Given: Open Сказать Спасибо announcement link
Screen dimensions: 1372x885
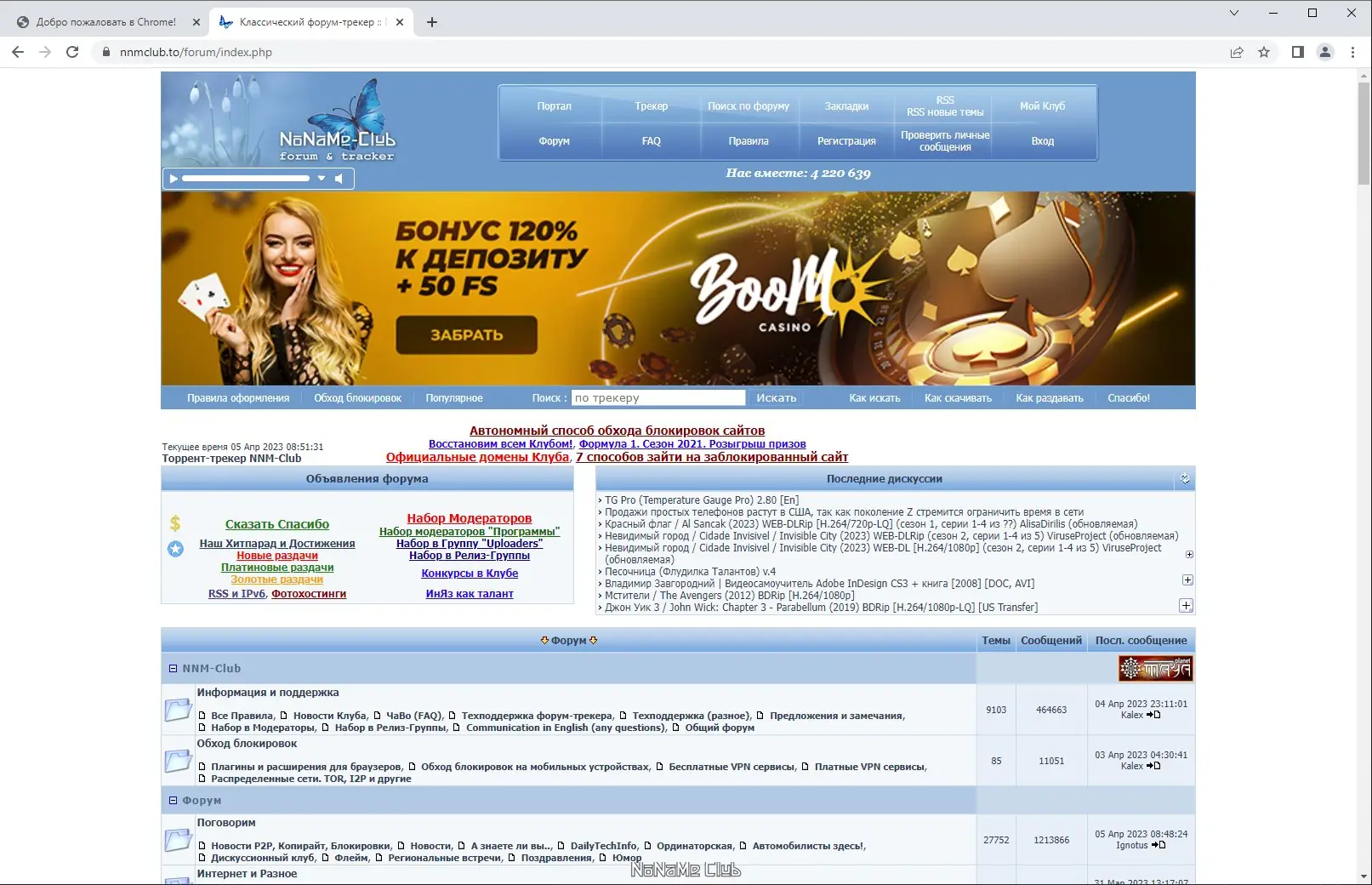Looking at the screenshot, I should click(277, 524).
